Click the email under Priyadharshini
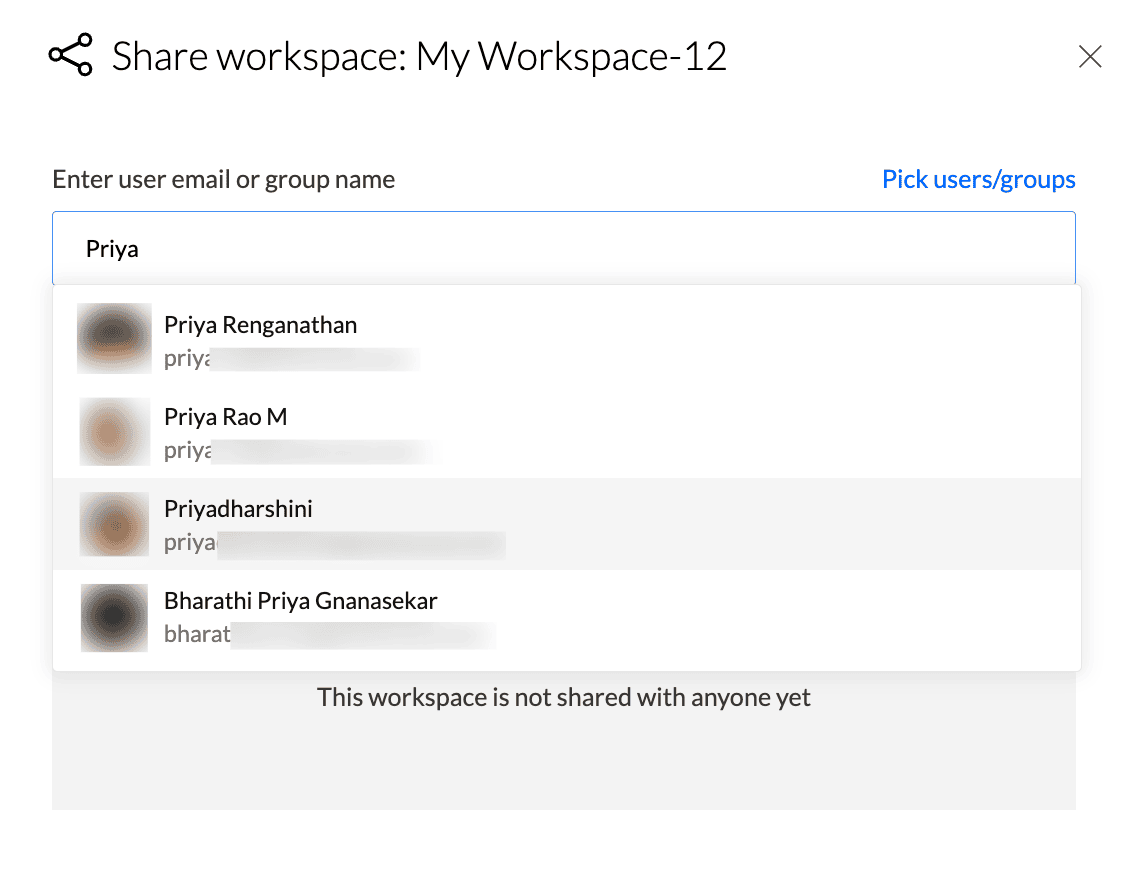 pos(334,543)
